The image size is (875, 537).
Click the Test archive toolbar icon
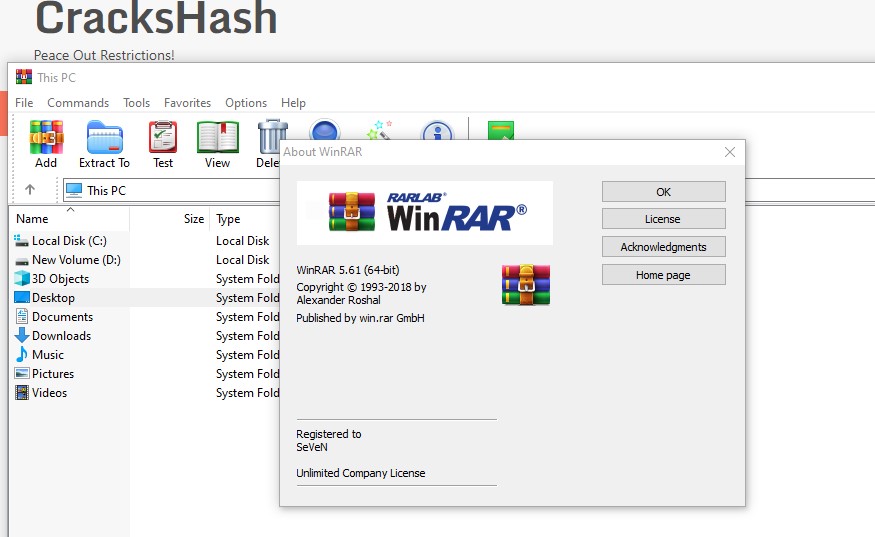(163, 137)
